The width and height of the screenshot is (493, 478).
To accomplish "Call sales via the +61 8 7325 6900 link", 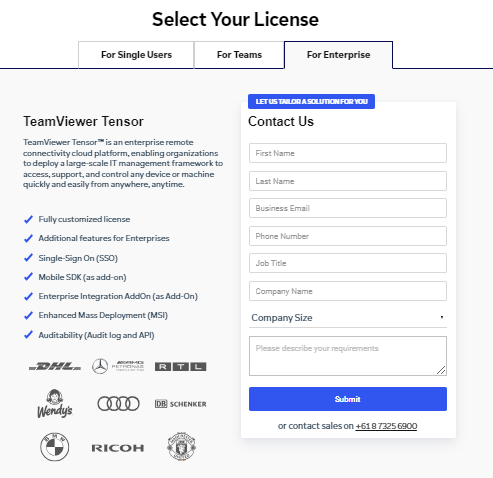I will (x=386, y=426).
